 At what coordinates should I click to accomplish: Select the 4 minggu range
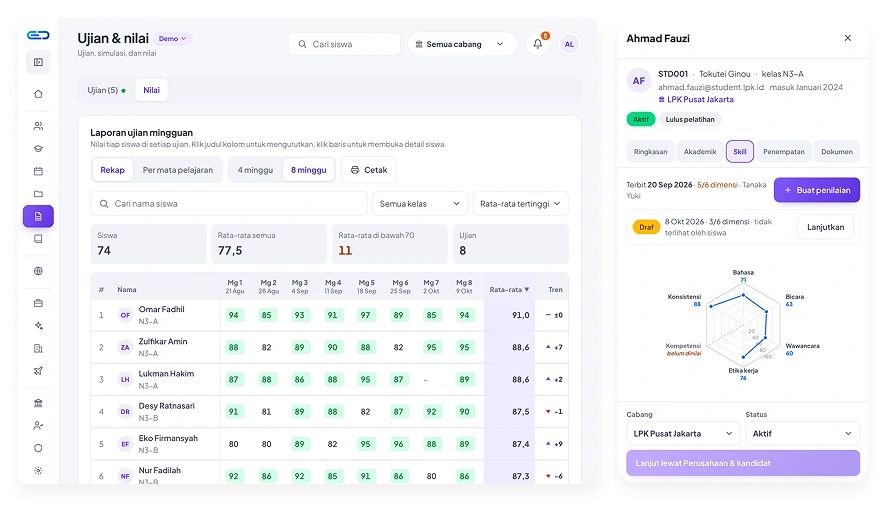[255, 170]
